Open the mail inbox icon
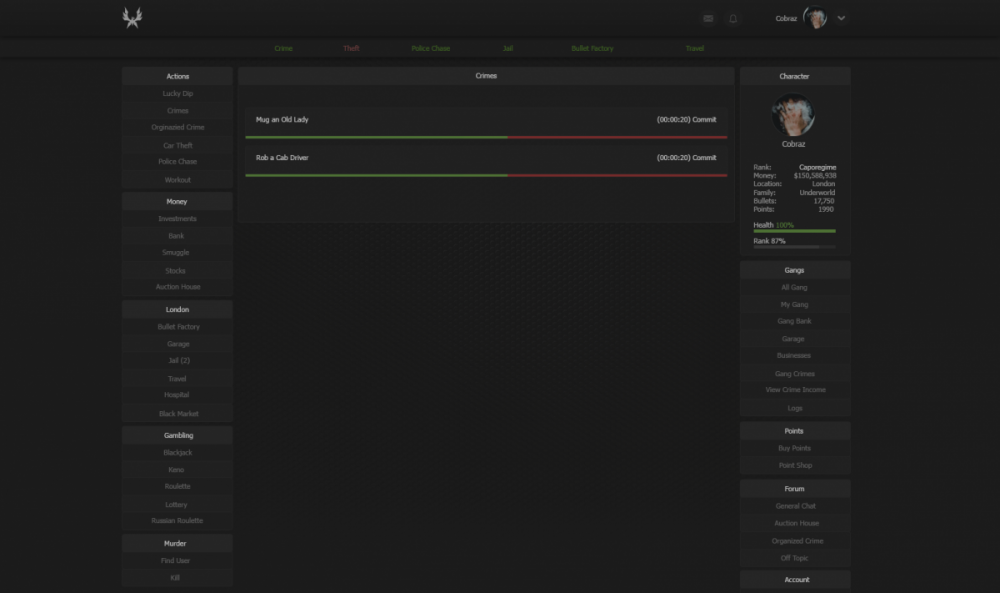This screenshot has width=1000, height=593. tap(708, 18)
